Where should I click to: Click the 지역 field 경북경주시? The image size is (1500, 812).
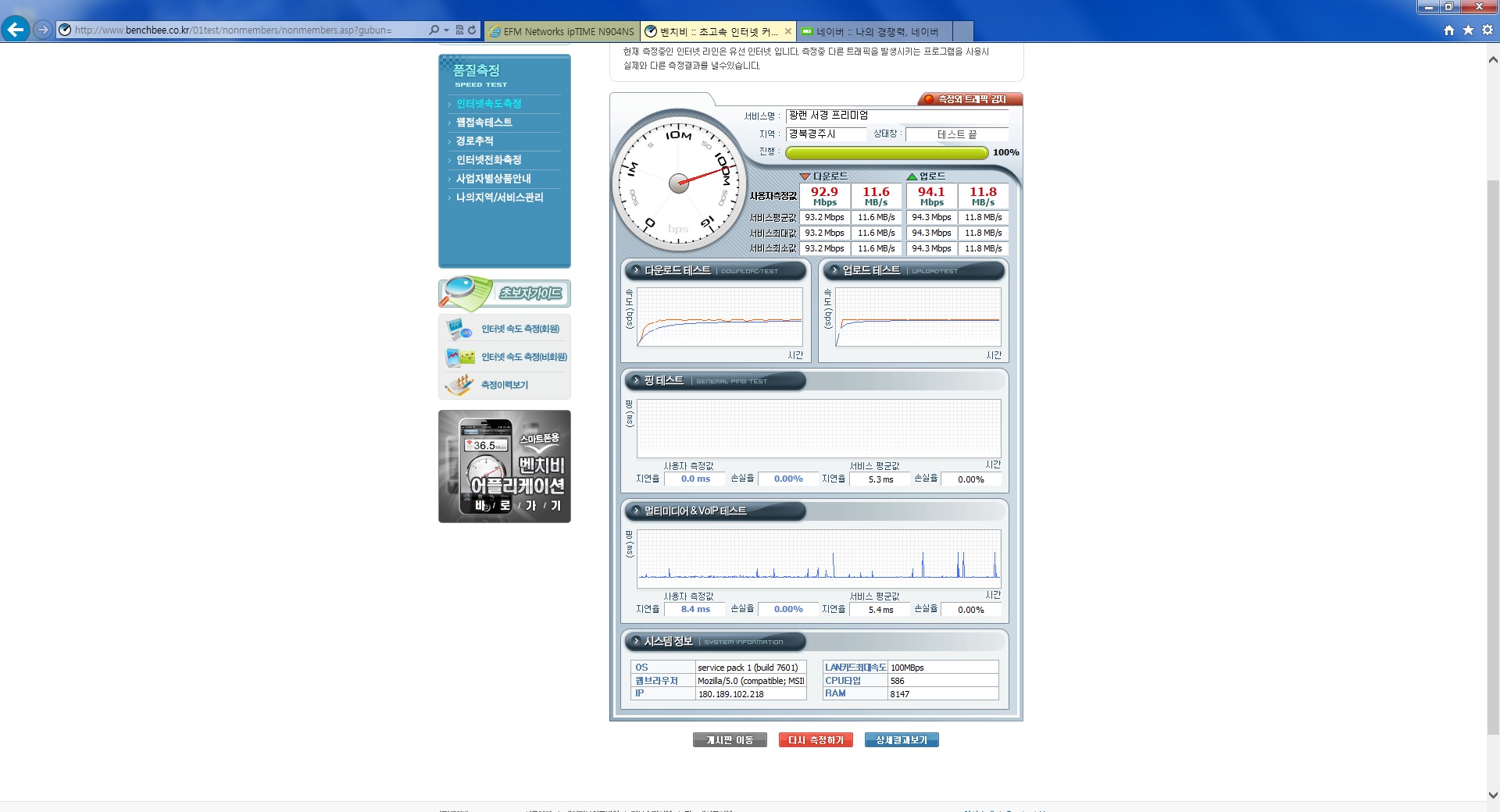[x=826, y=134]
